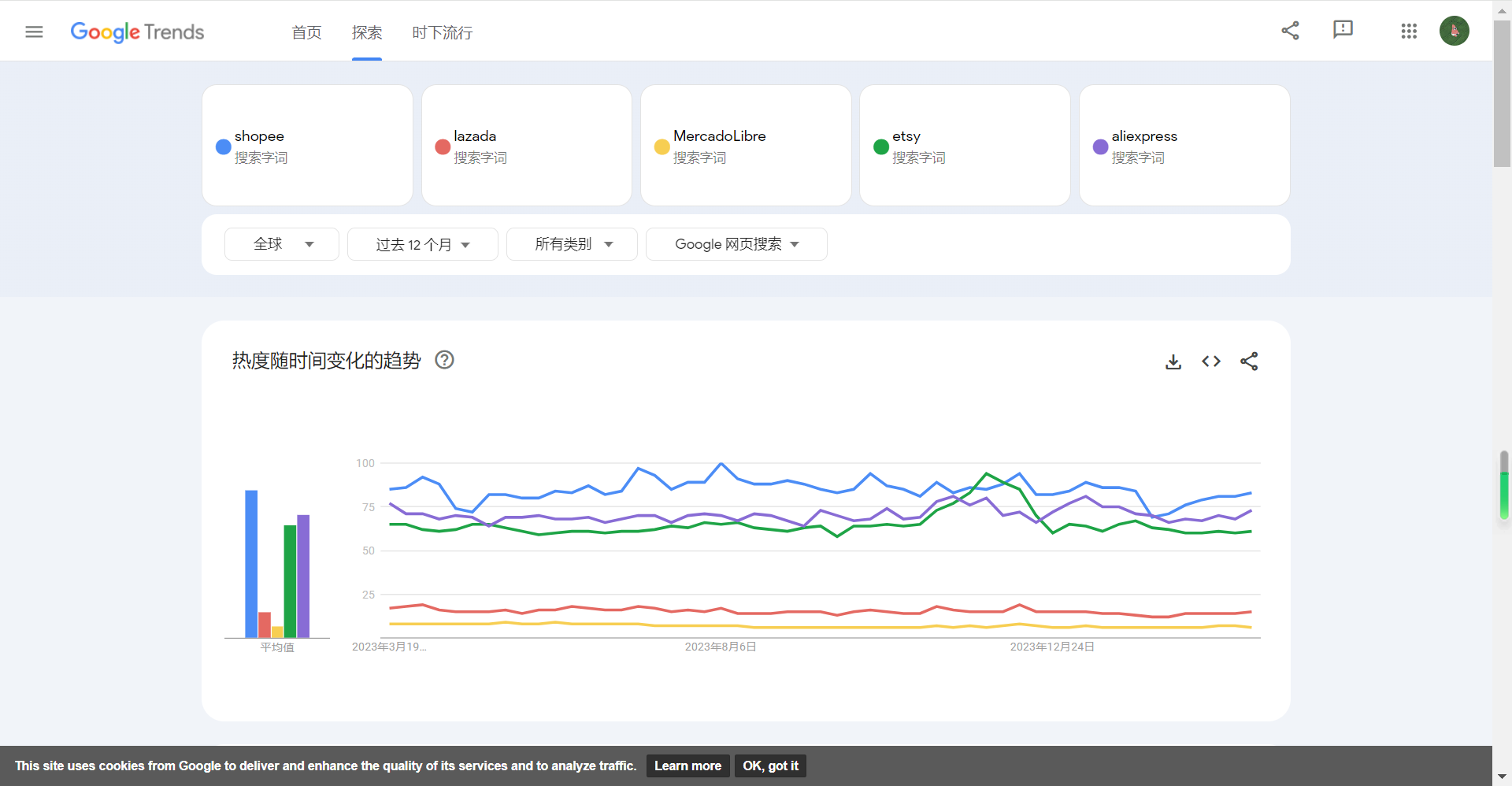1512x786 pixels.
Task: Change search type via Google 网页搜索 dropdown
Action: pos(736,244)
